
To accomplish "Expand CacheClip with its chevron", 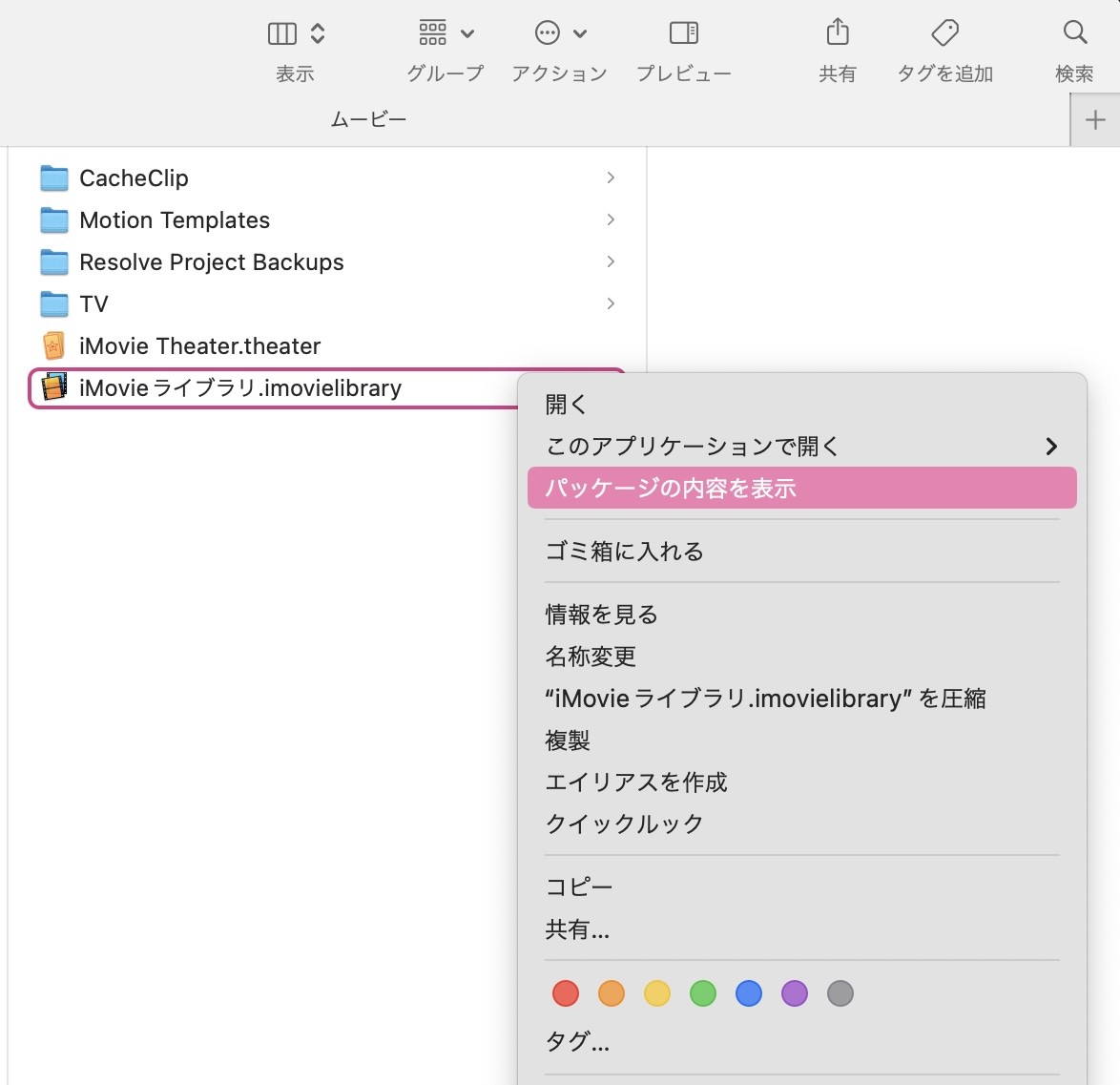I will click(x=610, y=177).
